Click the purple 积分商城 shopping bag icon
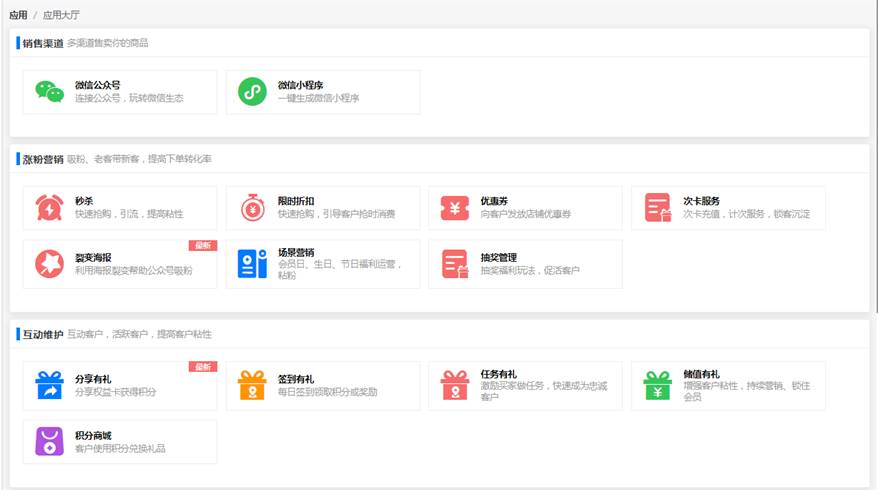The width and height of the screenshot is (878, 490). pyautogui.click(x=49, y=442)
